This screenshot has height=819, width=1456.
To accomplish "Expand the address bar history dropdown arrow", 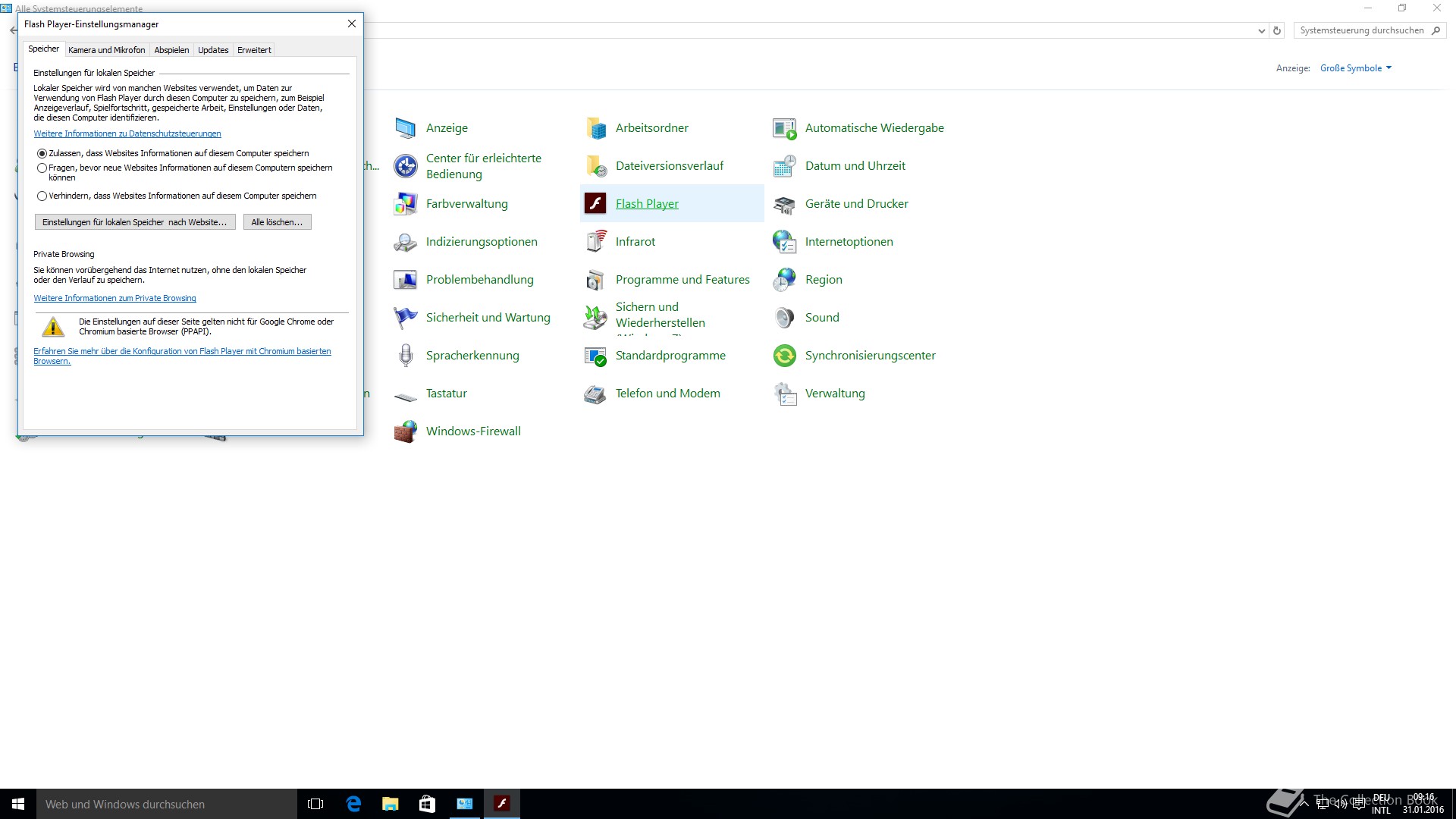I will 1261,31.
